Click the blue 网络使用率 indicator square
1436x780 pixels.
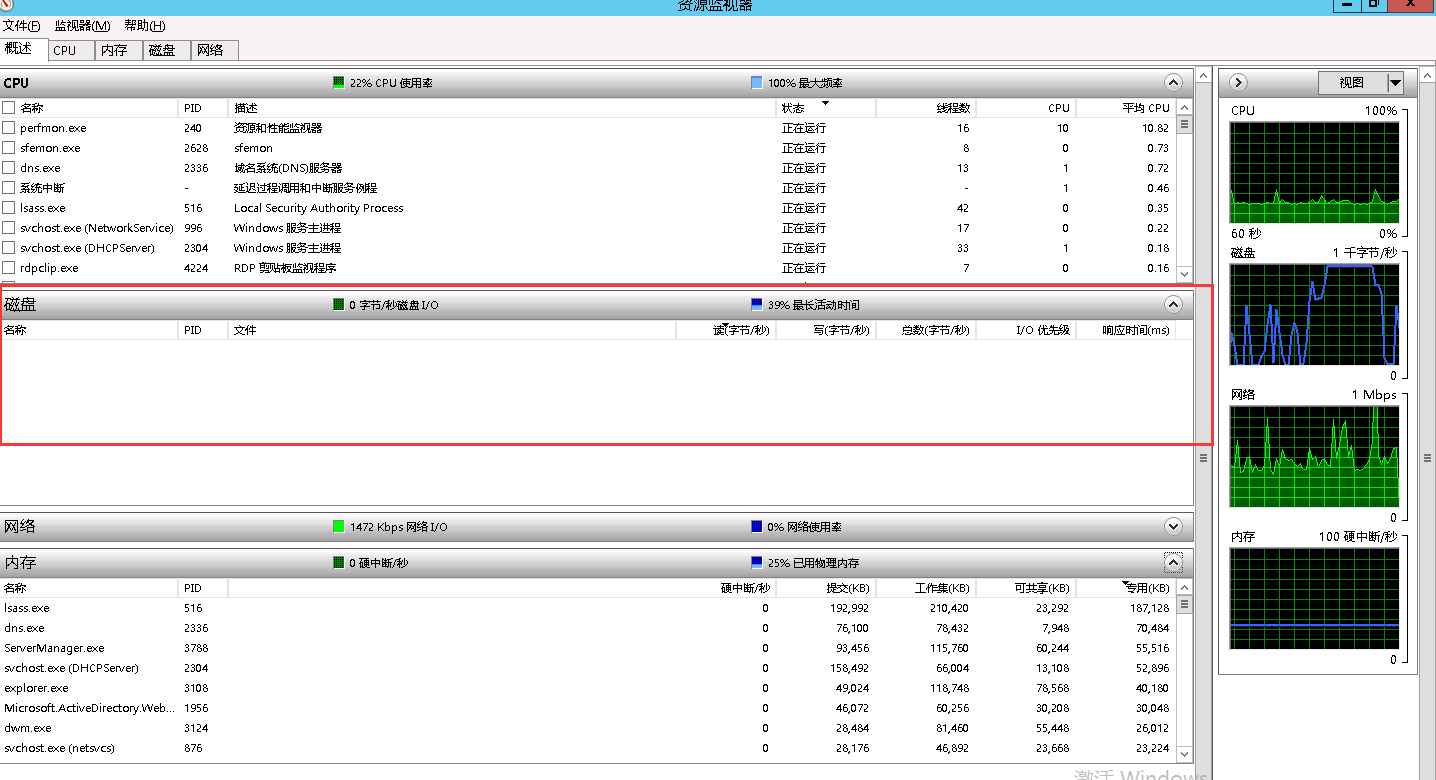[x=757, y=526]
